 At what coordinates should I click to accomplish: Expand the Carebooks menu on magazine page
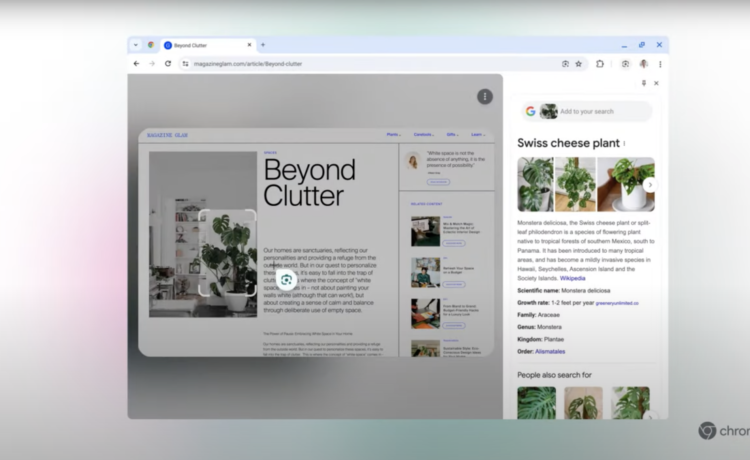424,135
